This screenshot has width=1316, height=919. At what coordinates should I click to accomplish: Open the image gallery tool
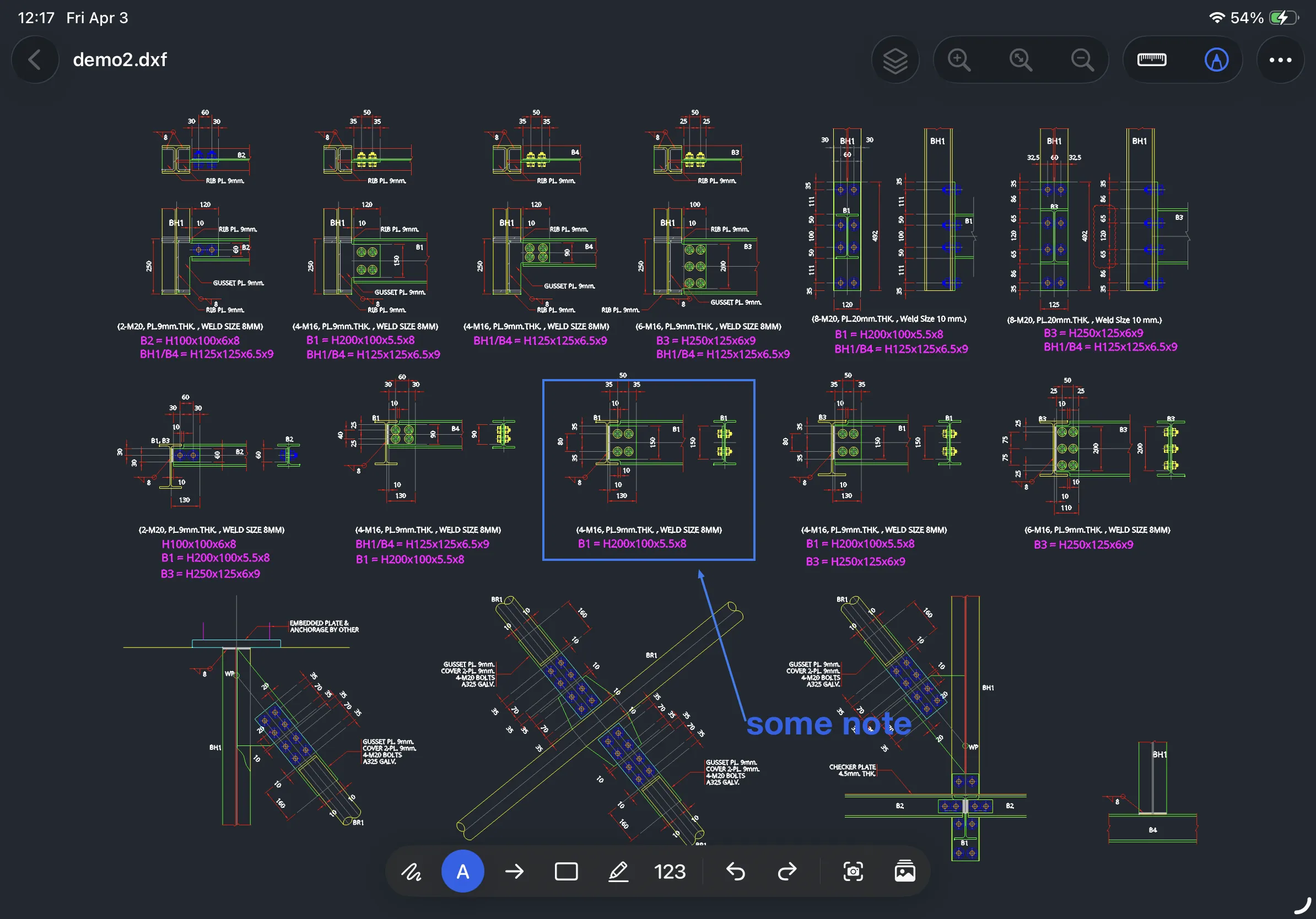(x=904, y=872)
